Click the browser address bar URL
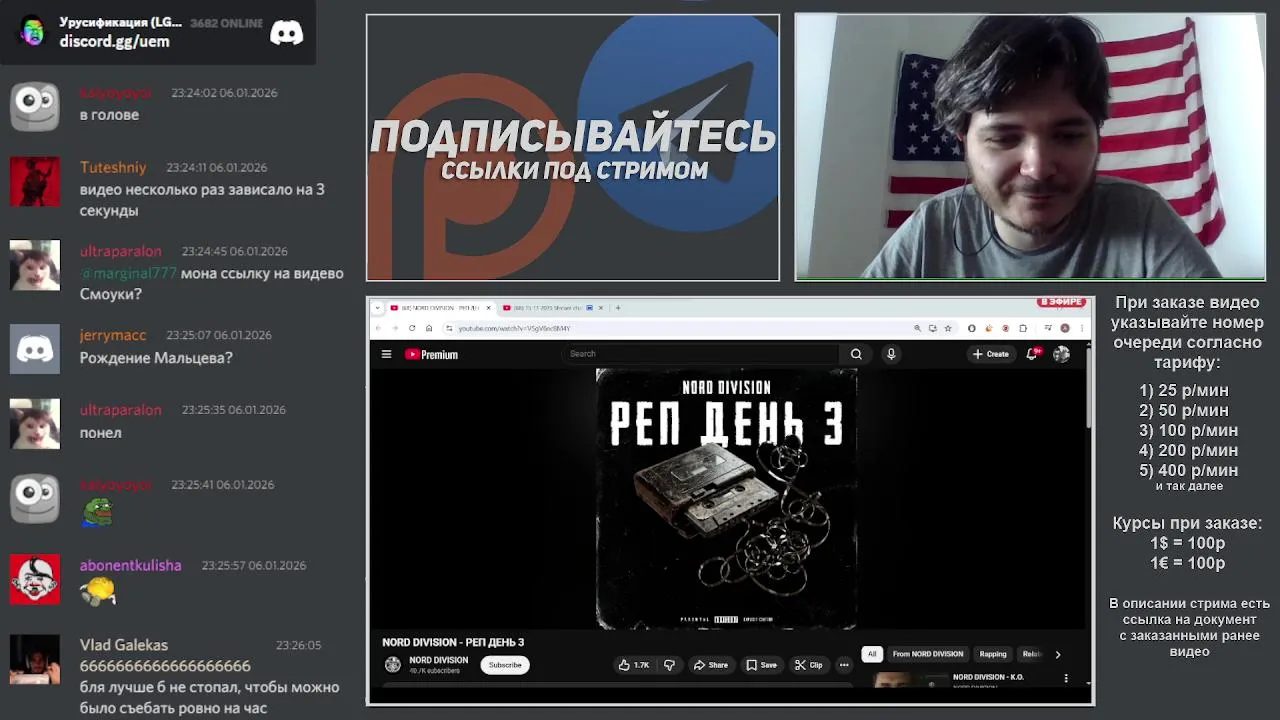1280x720 pixels. click(514, 328)
